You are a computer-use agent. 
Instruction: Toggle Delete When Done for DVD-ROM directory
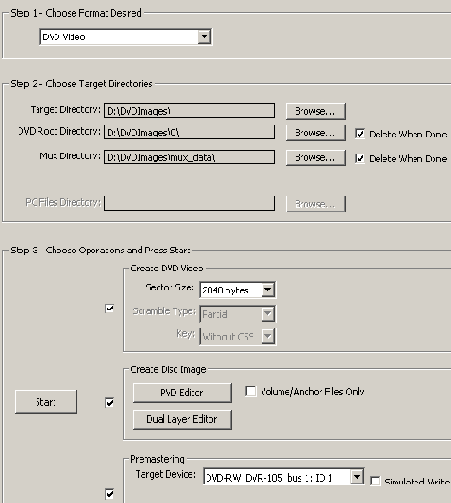(x=360, y=134)
